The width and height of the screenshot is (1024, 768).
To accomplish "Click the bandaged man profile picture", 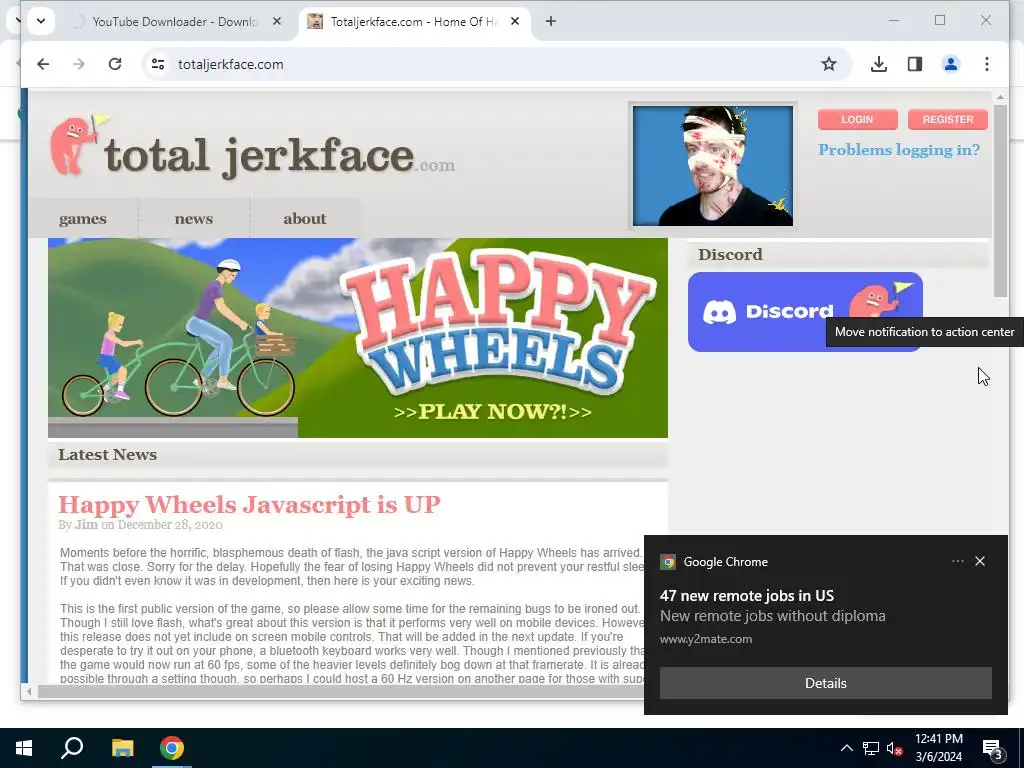I will tap(713, 166).
